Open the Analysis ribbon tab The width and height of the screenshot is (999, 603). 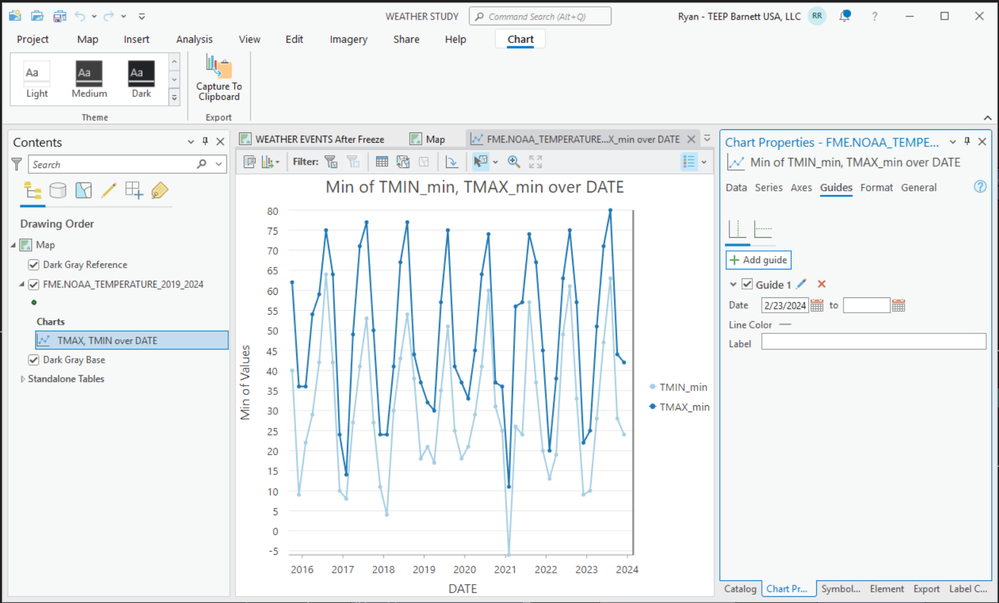[194, 39]
